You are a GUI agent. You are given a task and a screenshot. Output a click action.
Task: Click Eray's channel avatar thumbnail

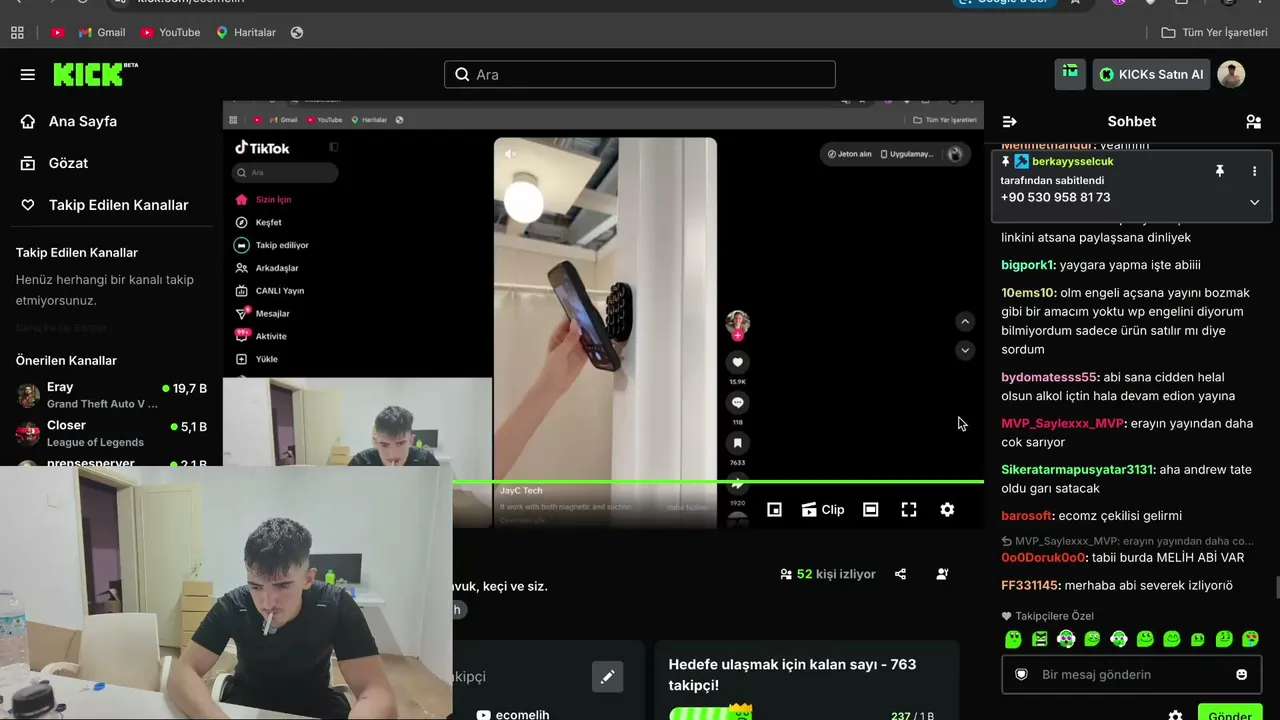coord(28,395)
